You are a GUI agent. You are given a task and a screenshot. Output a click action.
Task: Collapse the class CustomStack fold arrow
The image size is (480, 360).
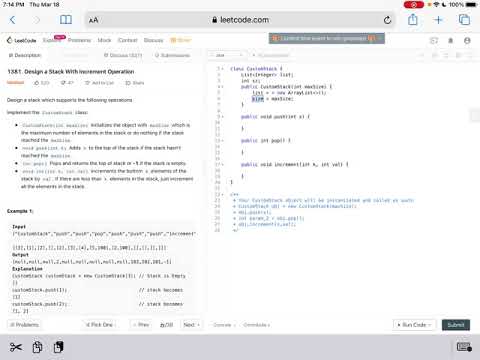coord(222,69)
